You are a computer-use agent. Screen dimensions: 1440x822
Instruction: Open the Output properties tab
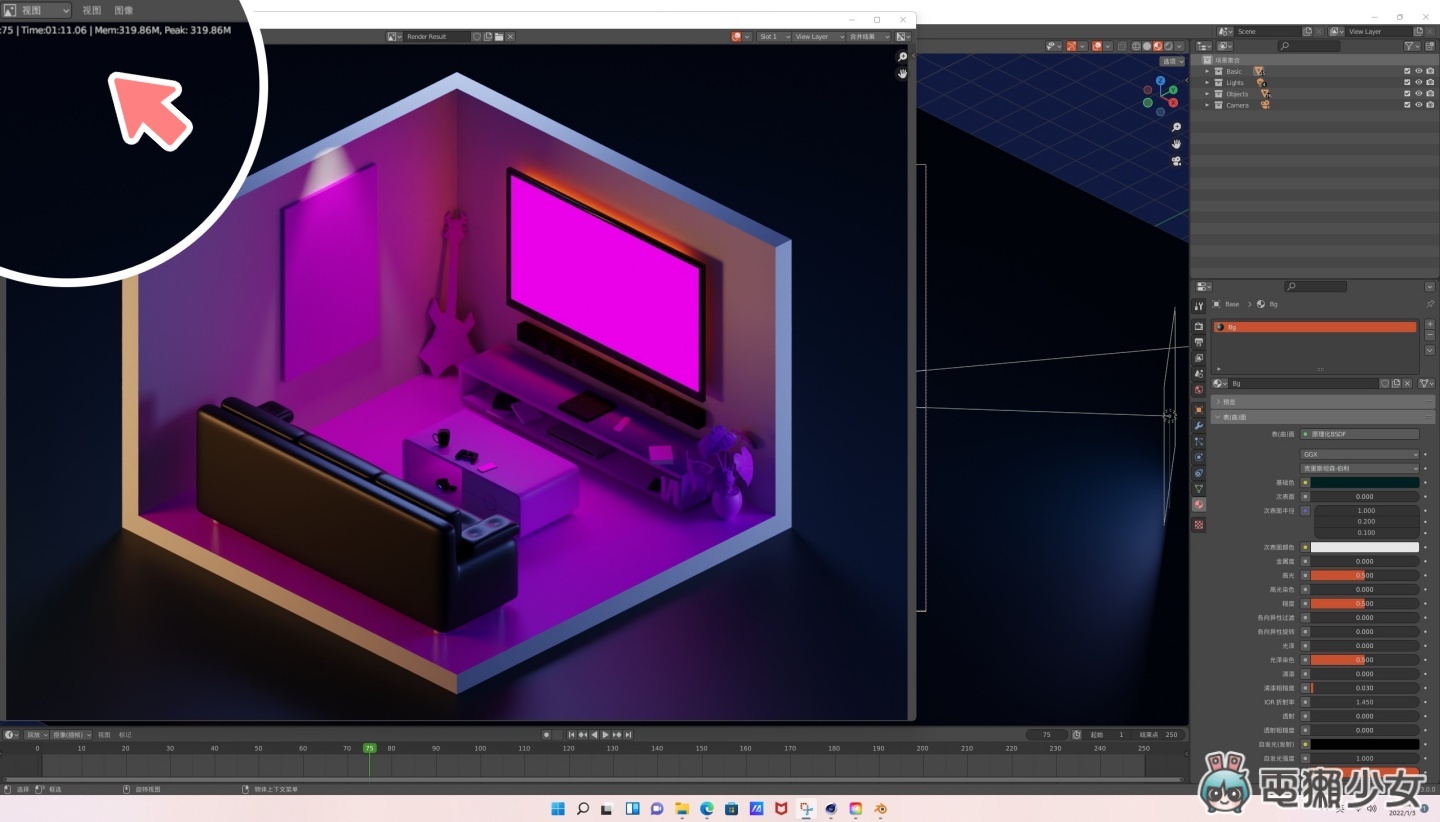(x=1199, y=343)
